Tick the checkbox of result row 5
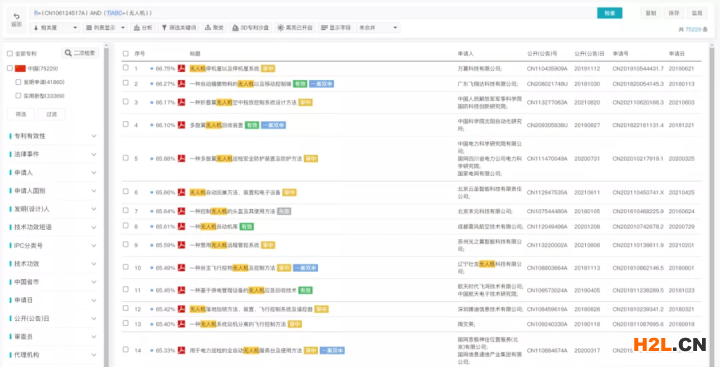 point(126,158)
